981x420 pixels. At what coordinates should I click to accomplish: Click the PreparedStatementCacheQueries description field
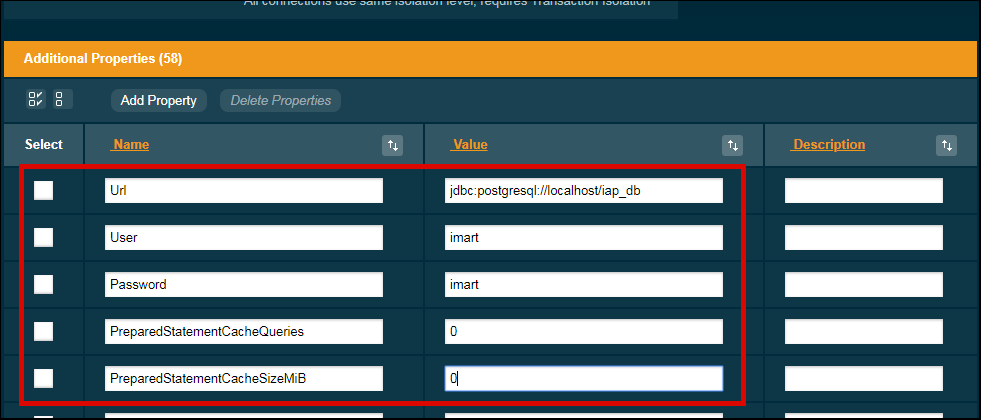pos(864,332)
